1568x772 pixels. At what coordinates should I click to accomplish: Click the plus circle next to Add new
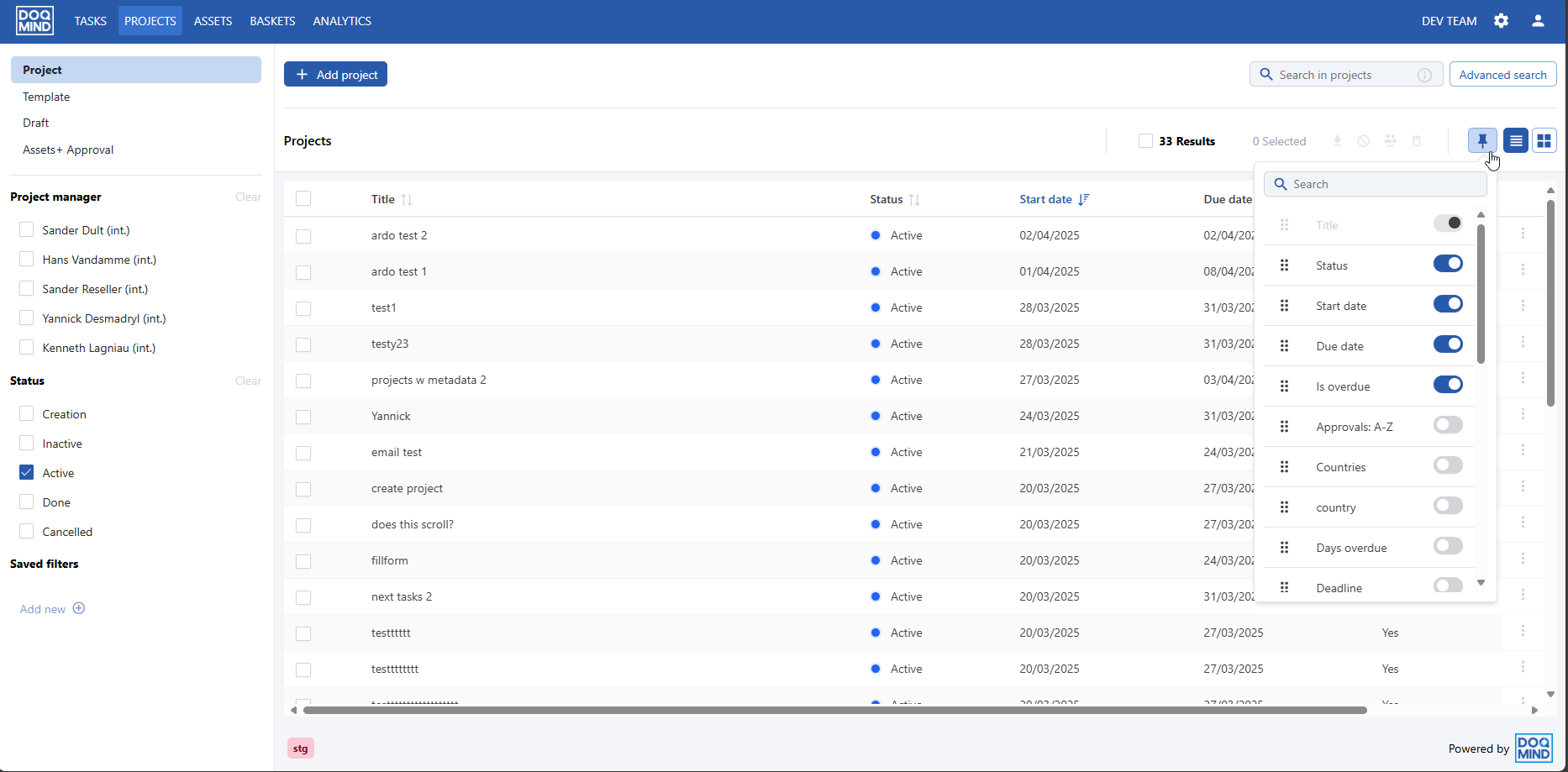79,608
